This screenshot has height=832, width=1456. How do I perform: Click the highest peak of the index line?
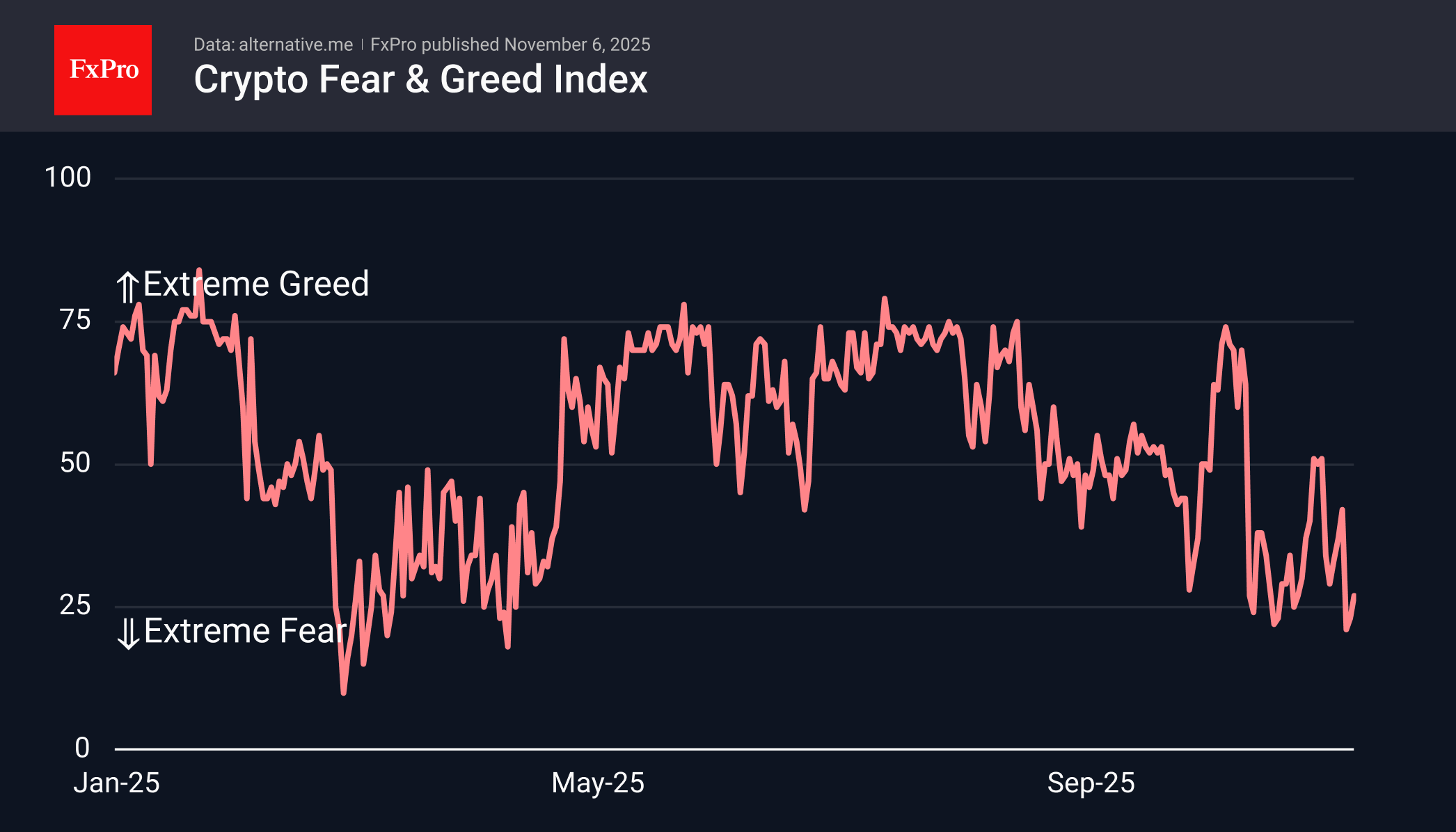tap(199, 270)
